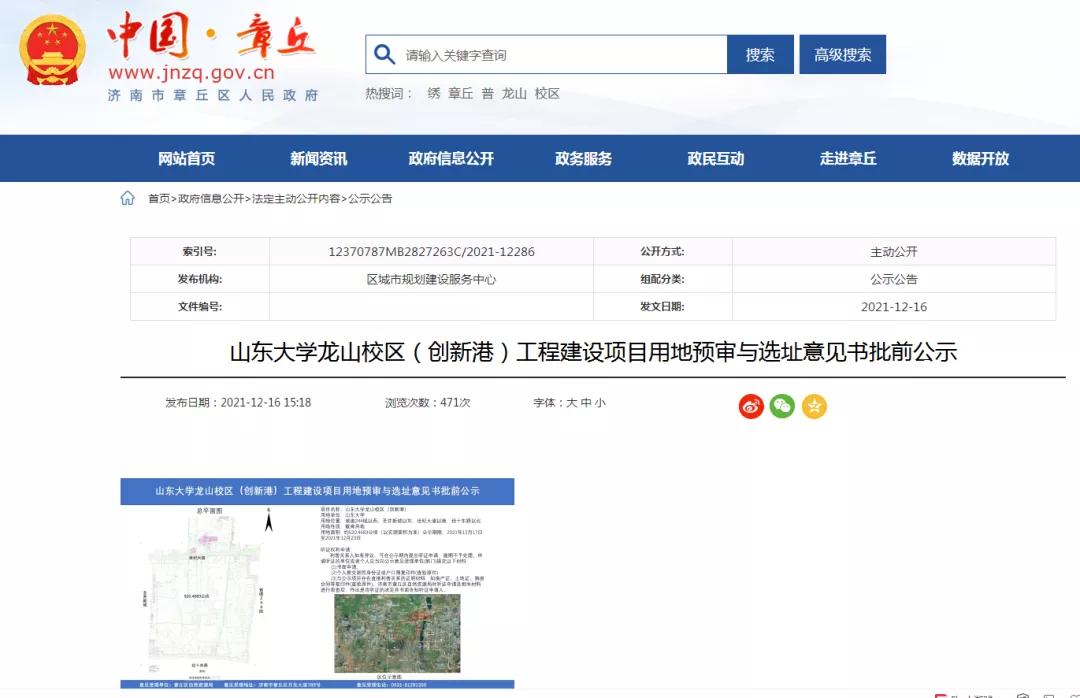The width and height of the screenshot is (1080, 698).
Task: Click the magnifier icon in the search bar
Action: click(382, 54)
